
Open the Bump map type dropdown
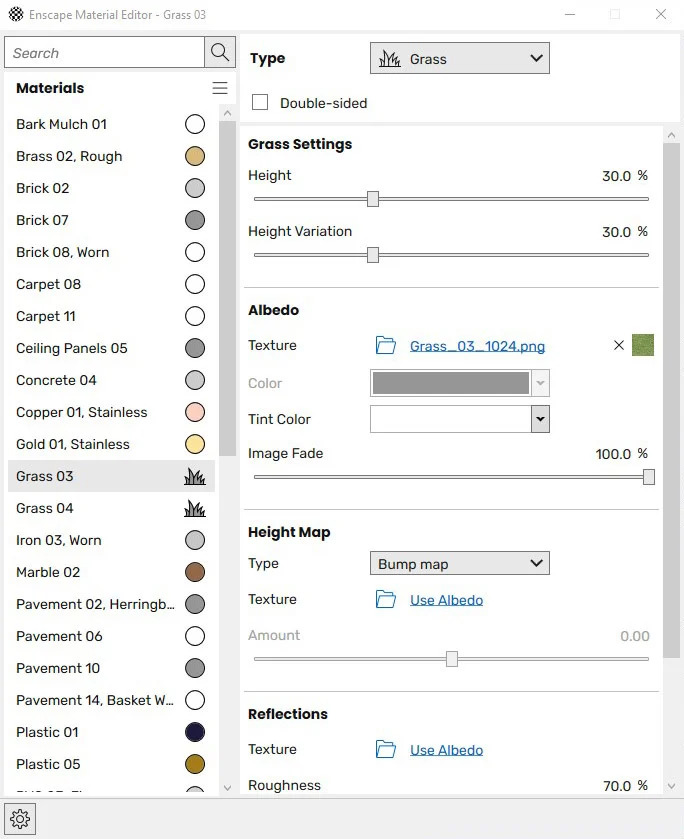pyautogui.click(x=459, y=563)
